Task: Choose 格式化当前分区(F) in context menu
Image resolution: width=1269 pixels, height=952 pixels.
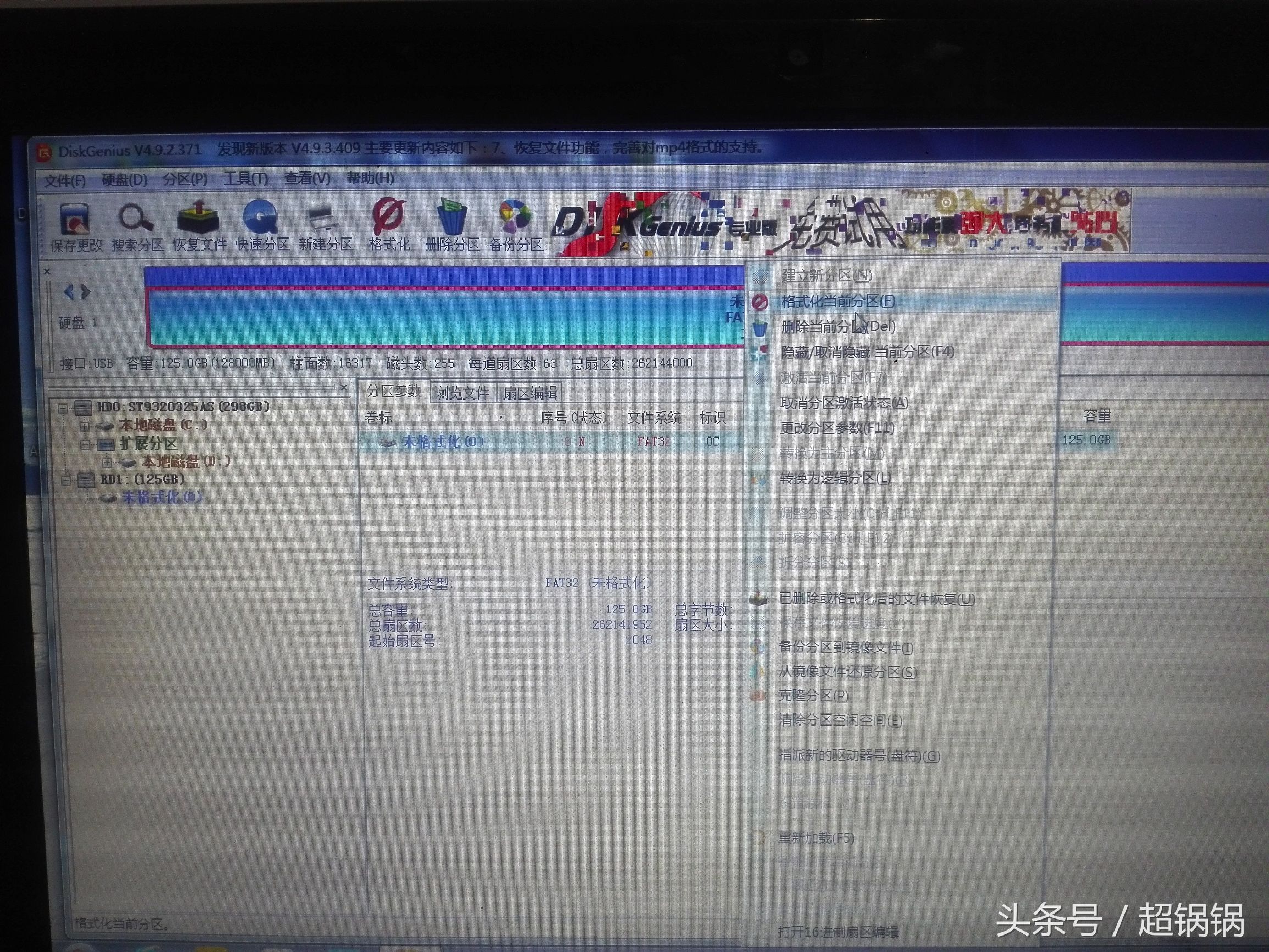Action: [x=838, y=301]
